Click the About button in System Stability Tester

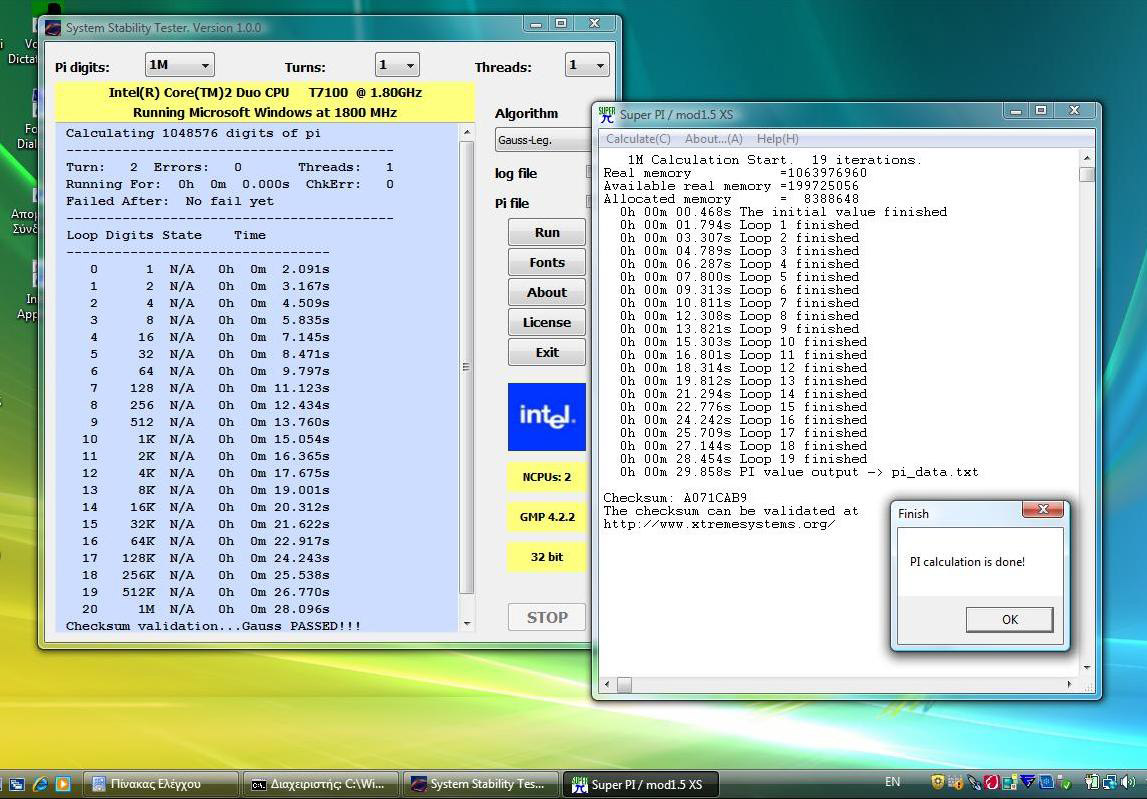(547, 293)
